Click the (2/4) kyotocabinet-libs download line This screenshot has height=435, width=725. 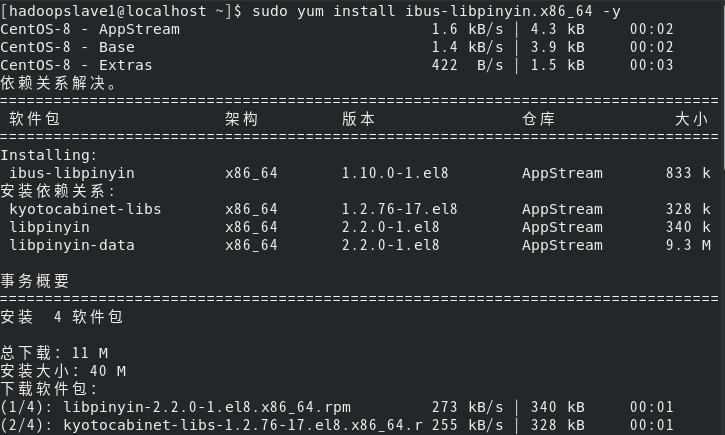pyautogui.click(x=337, y=425)
